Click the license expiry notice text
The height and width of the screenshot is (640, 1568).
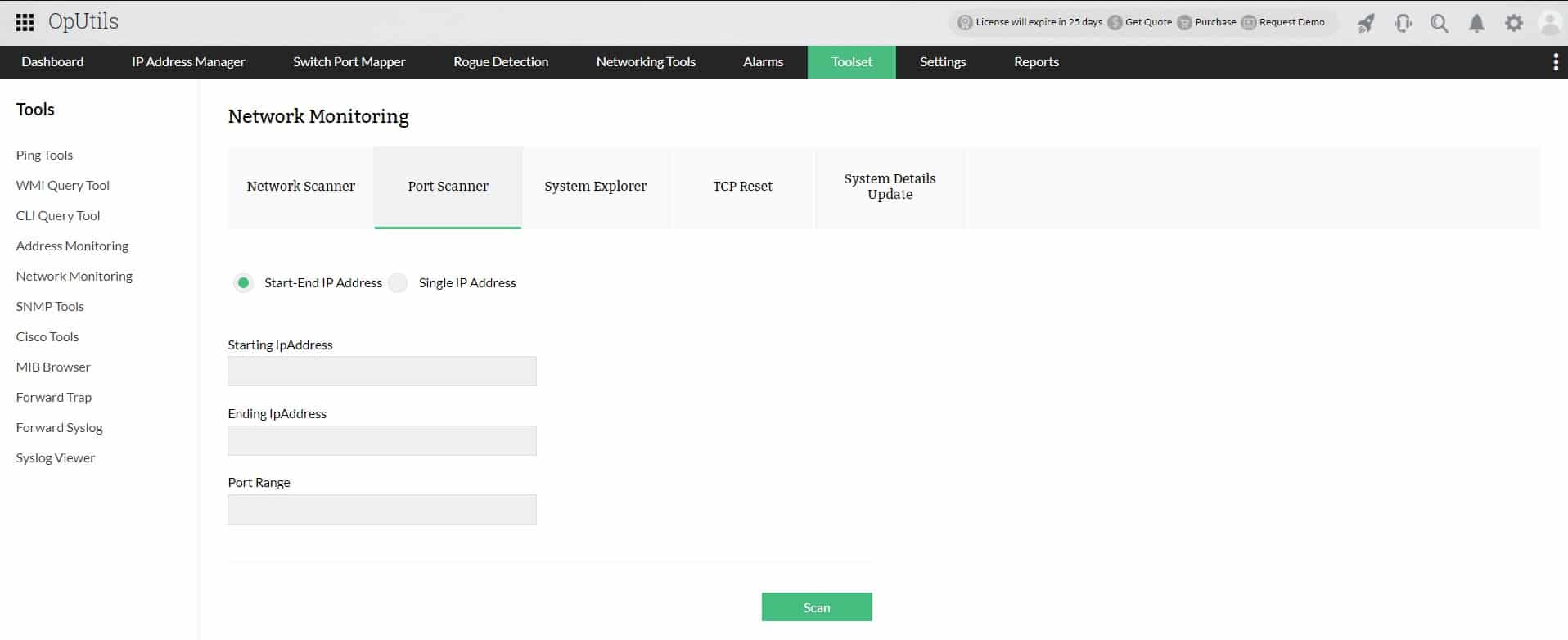click(x=1039, y=23)
